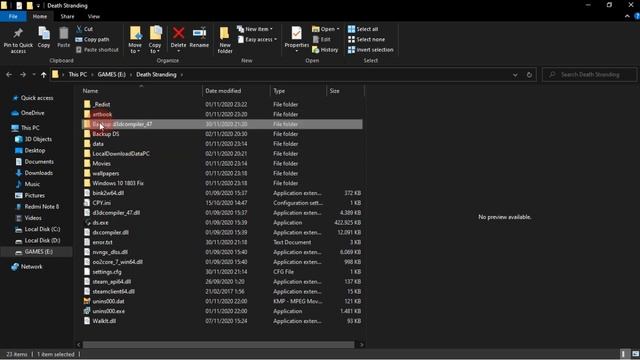
Task: Open the File tab
Action: pyautogui.click(x=13, y=16)
